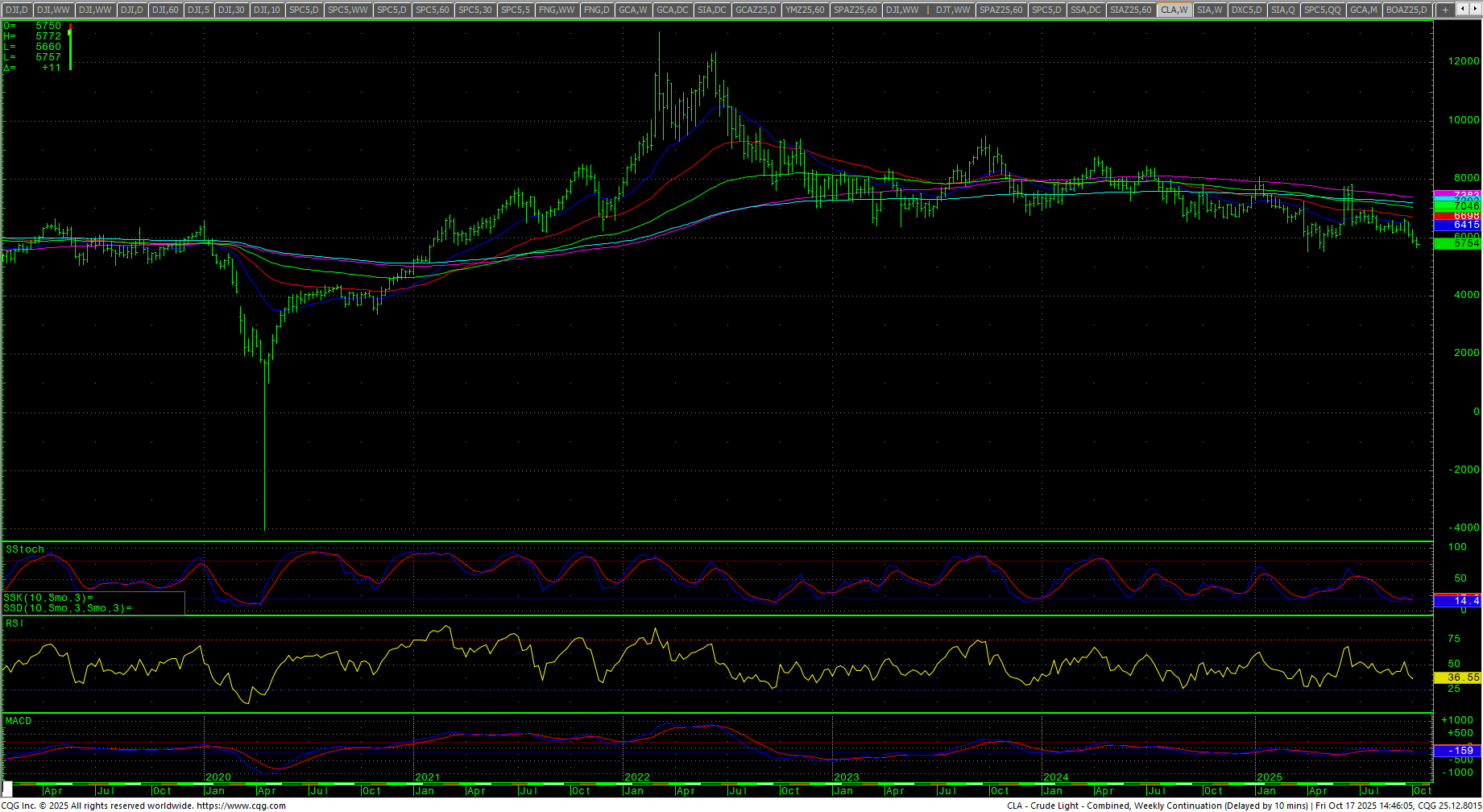The image size is (1483, 812).
Task: Select the MACD study label
Action: pos(19,721)
